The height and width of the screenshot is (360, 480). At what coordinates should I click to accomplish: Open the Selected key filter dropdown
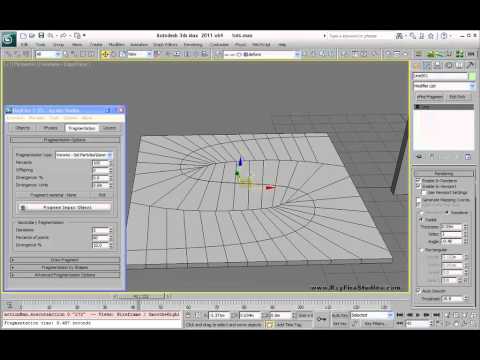click(x=372, y=315)
